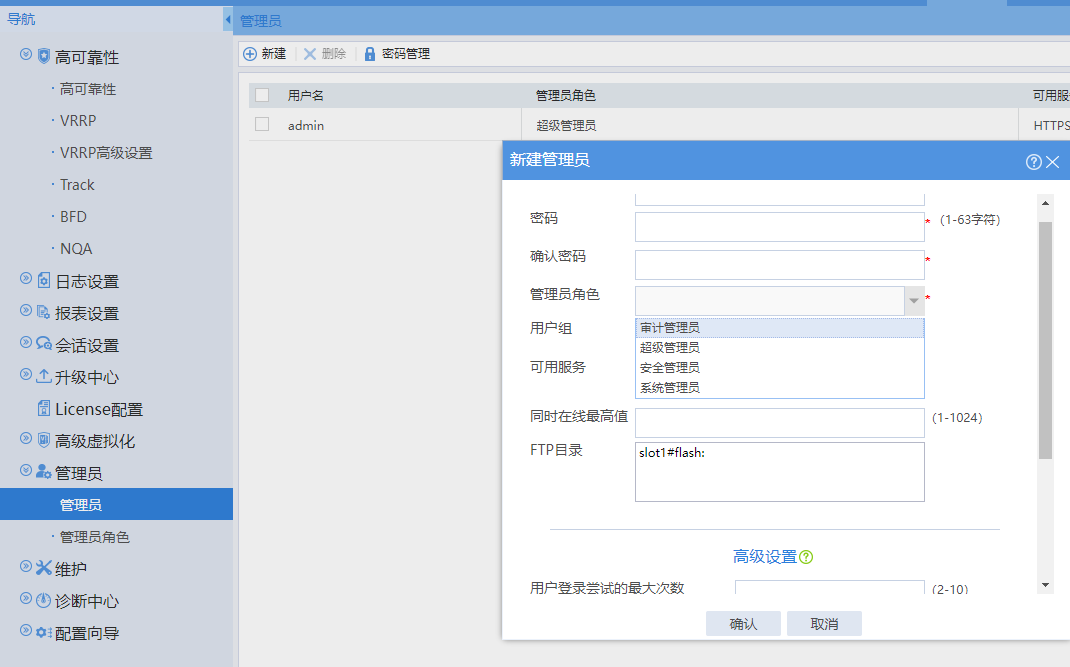The width and height of the screenshot is (1070, 667).
Task: Select 安全管理员 from the role list
Action: click(x=779, y=368)
